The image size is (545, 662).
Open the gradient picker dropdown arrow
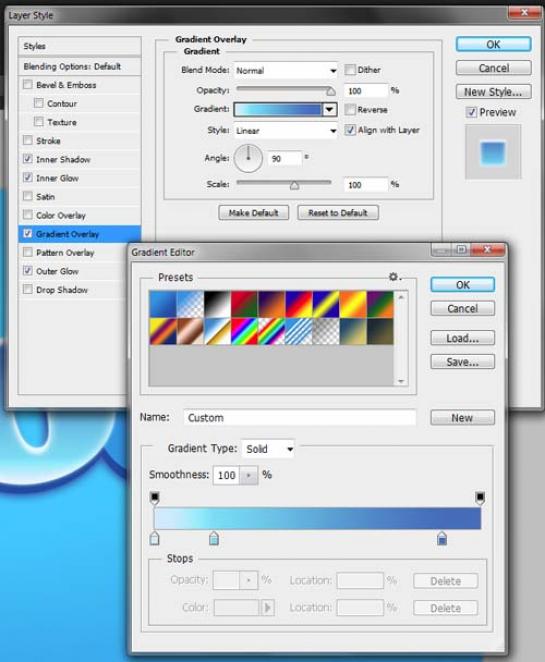[330, 110]
